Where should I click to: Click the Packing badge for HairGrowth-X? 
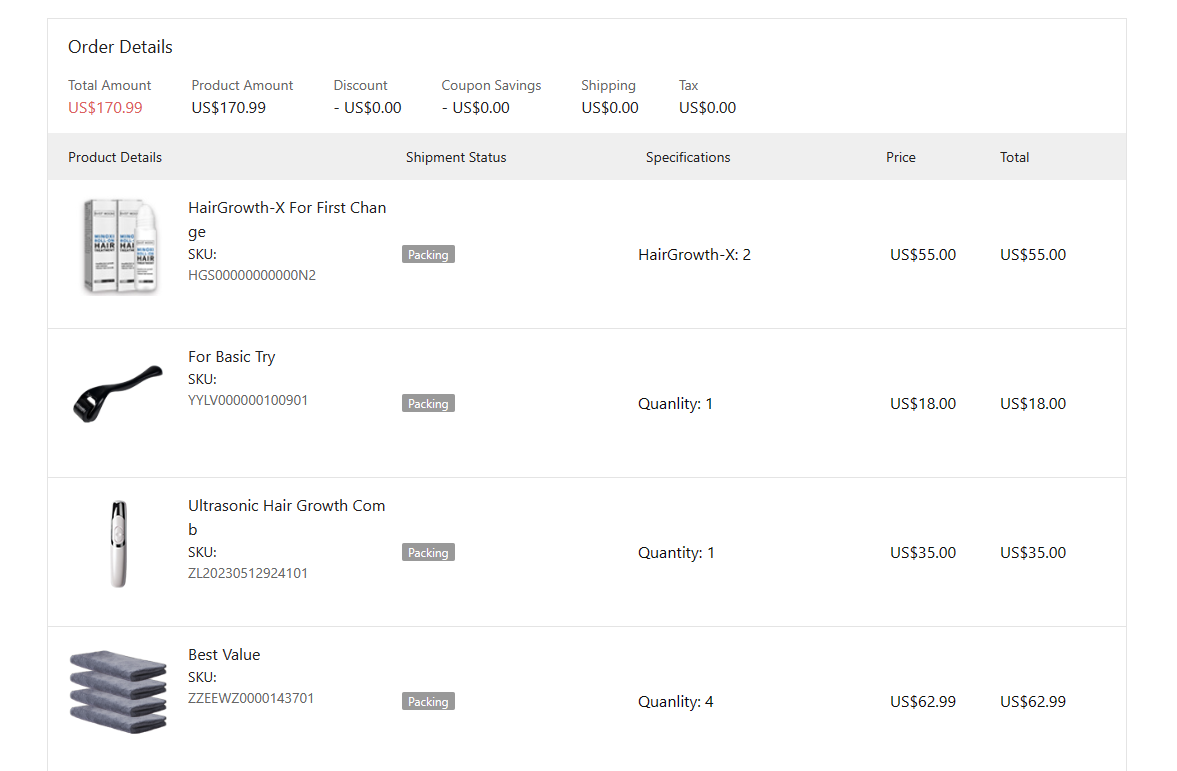click(x=428, y=255)
